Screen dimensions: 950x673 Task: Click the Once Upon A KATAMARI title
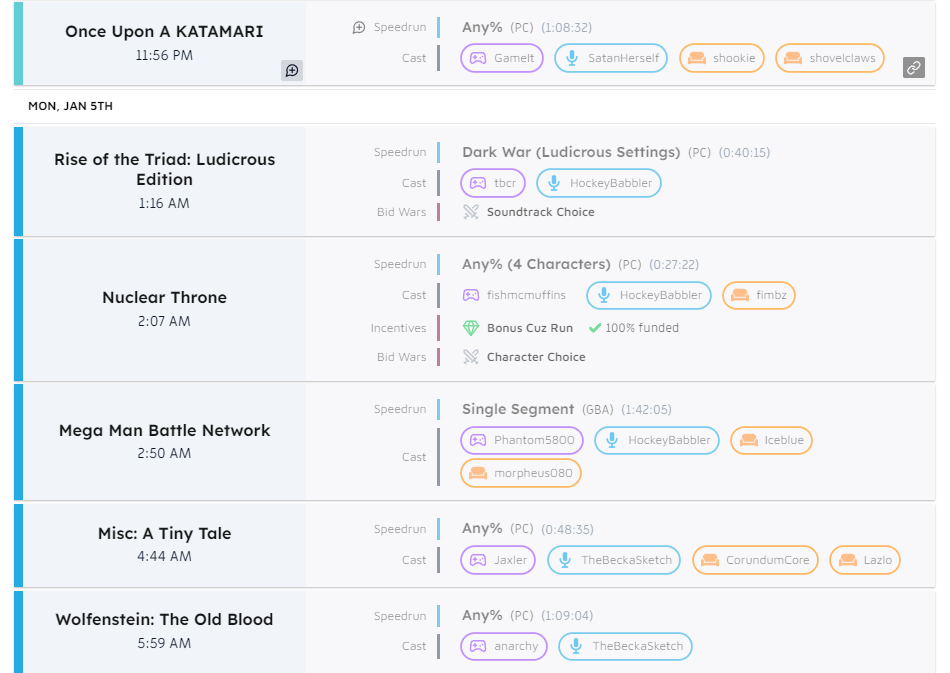(x=164, y=31)
